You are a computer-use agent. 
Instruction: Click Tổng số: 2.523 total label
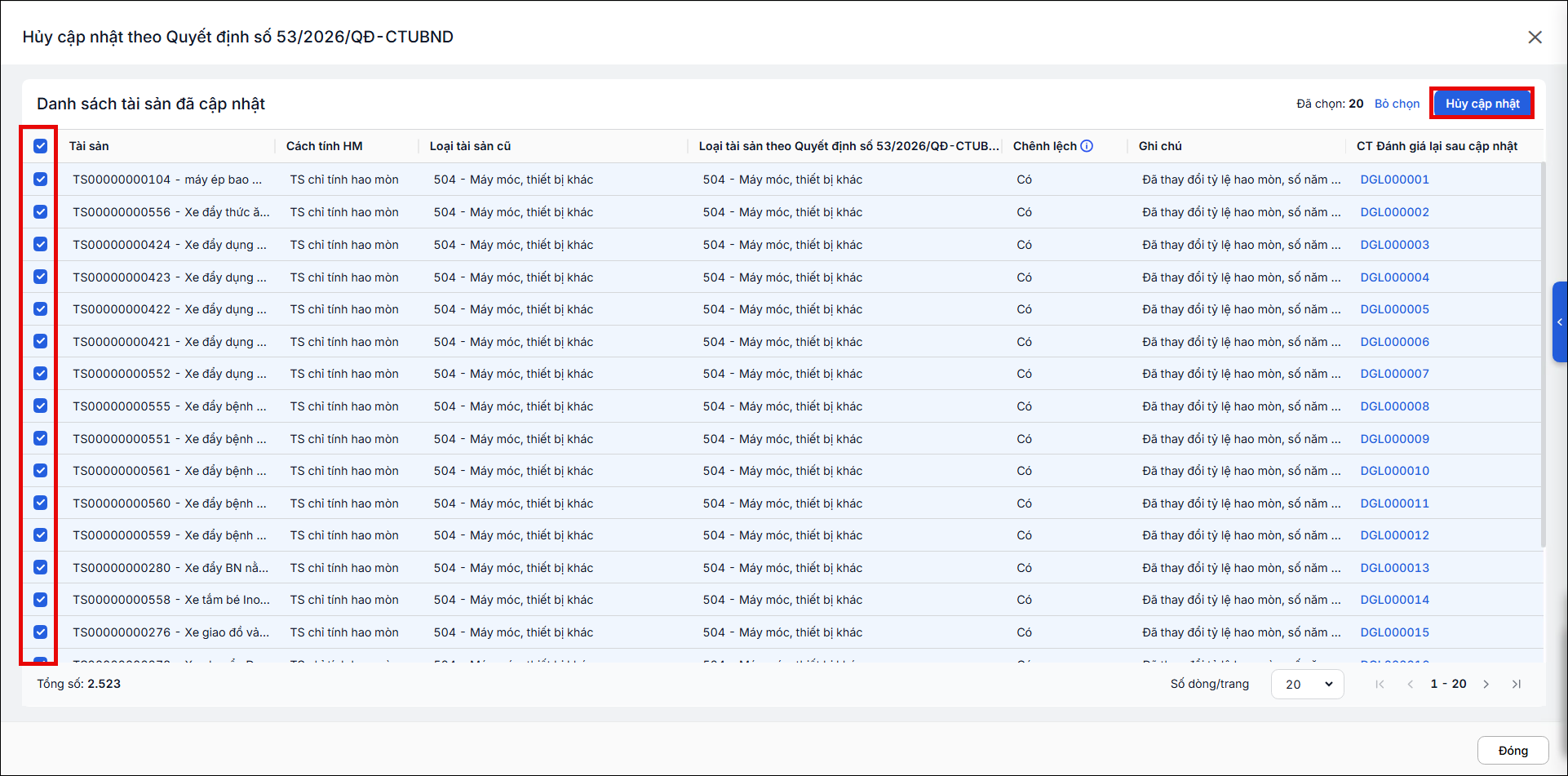click(78, 684)
